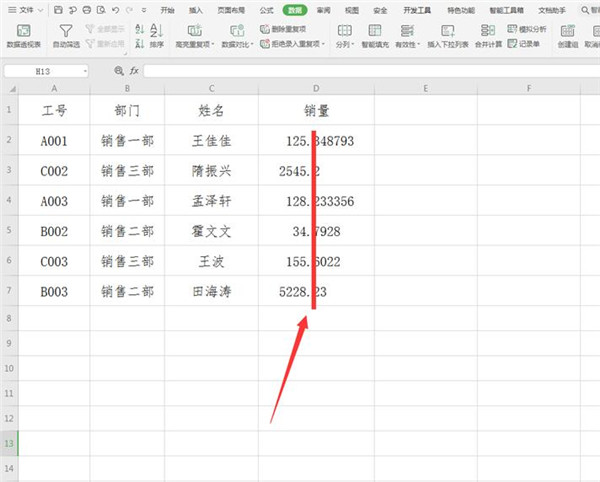
Task: Switch to the 插入 ribbon tab
Action: 195,8
